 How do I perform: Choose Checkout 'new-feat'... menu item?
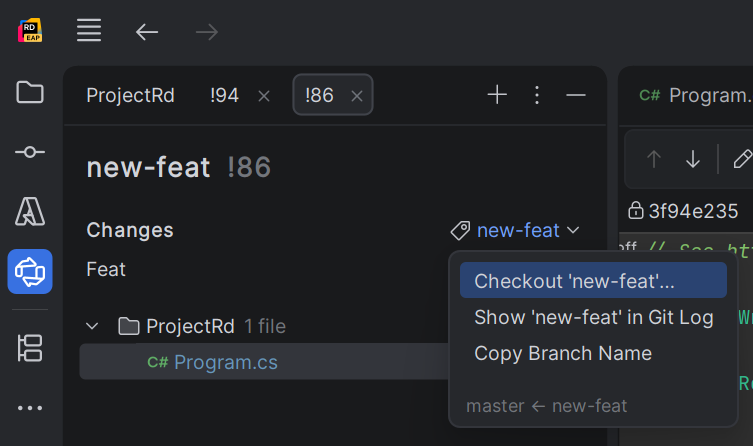(593, 280)
